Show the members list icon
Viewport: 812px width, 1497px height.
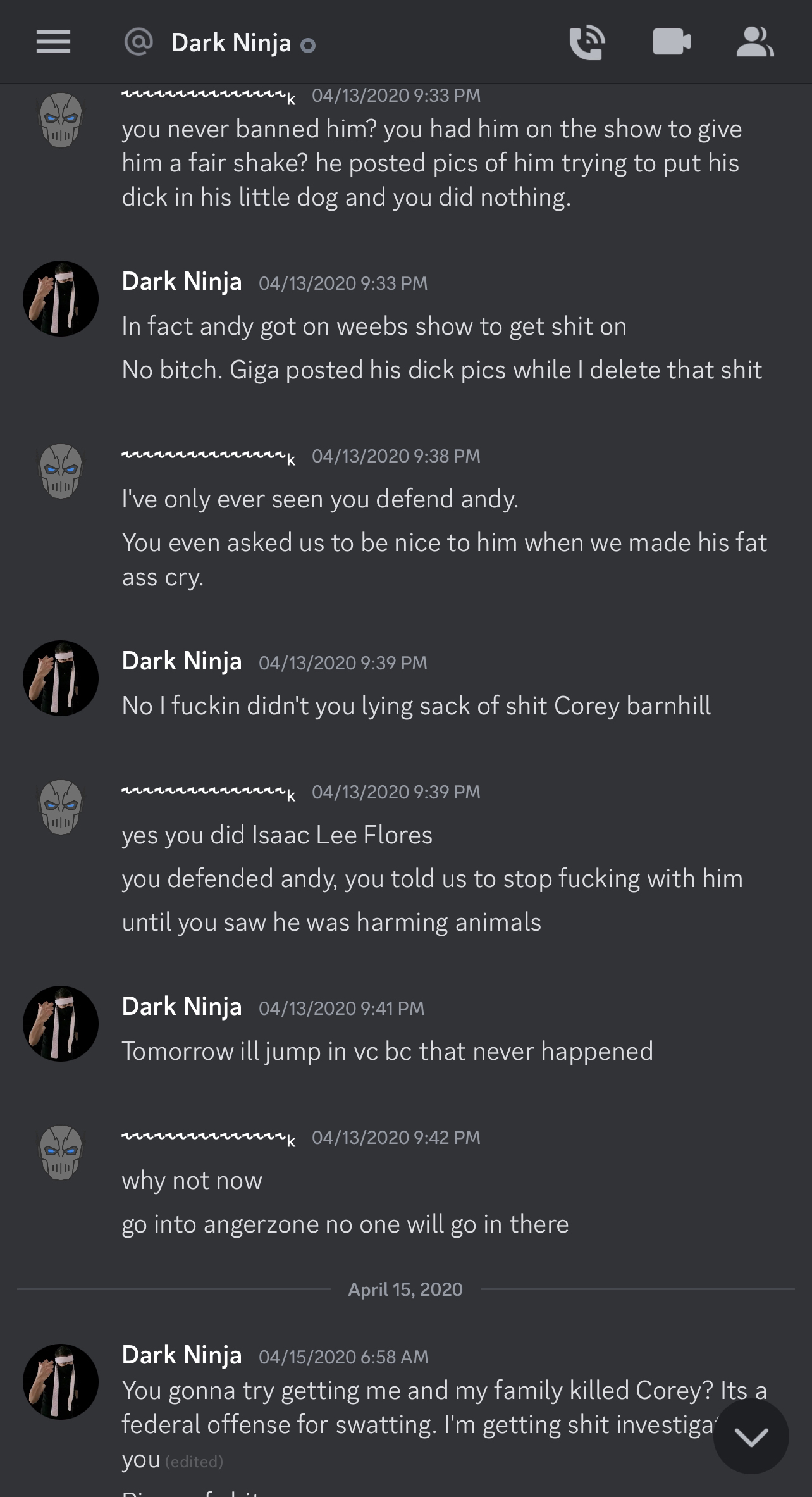[x=755, y=42]
